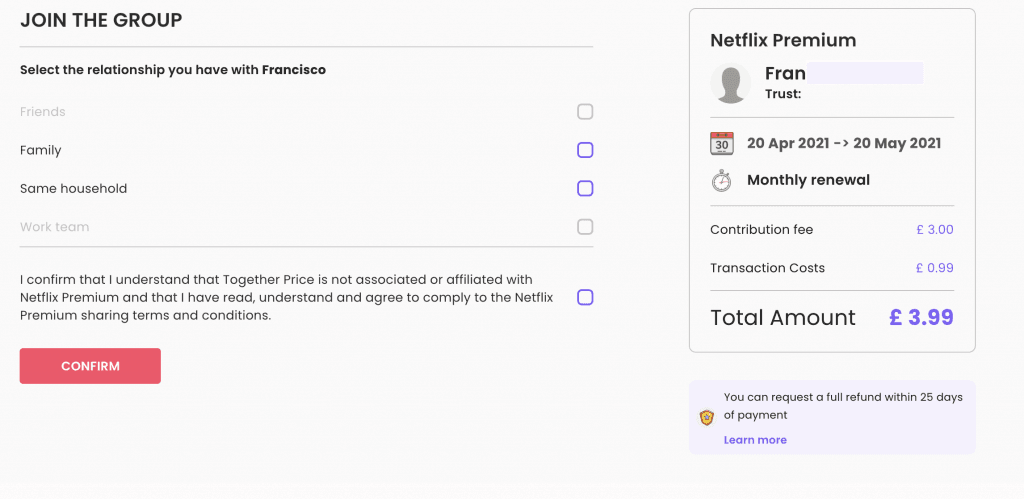Click the Fran name in the card
1024x499 pixels.
coord(785,73)
